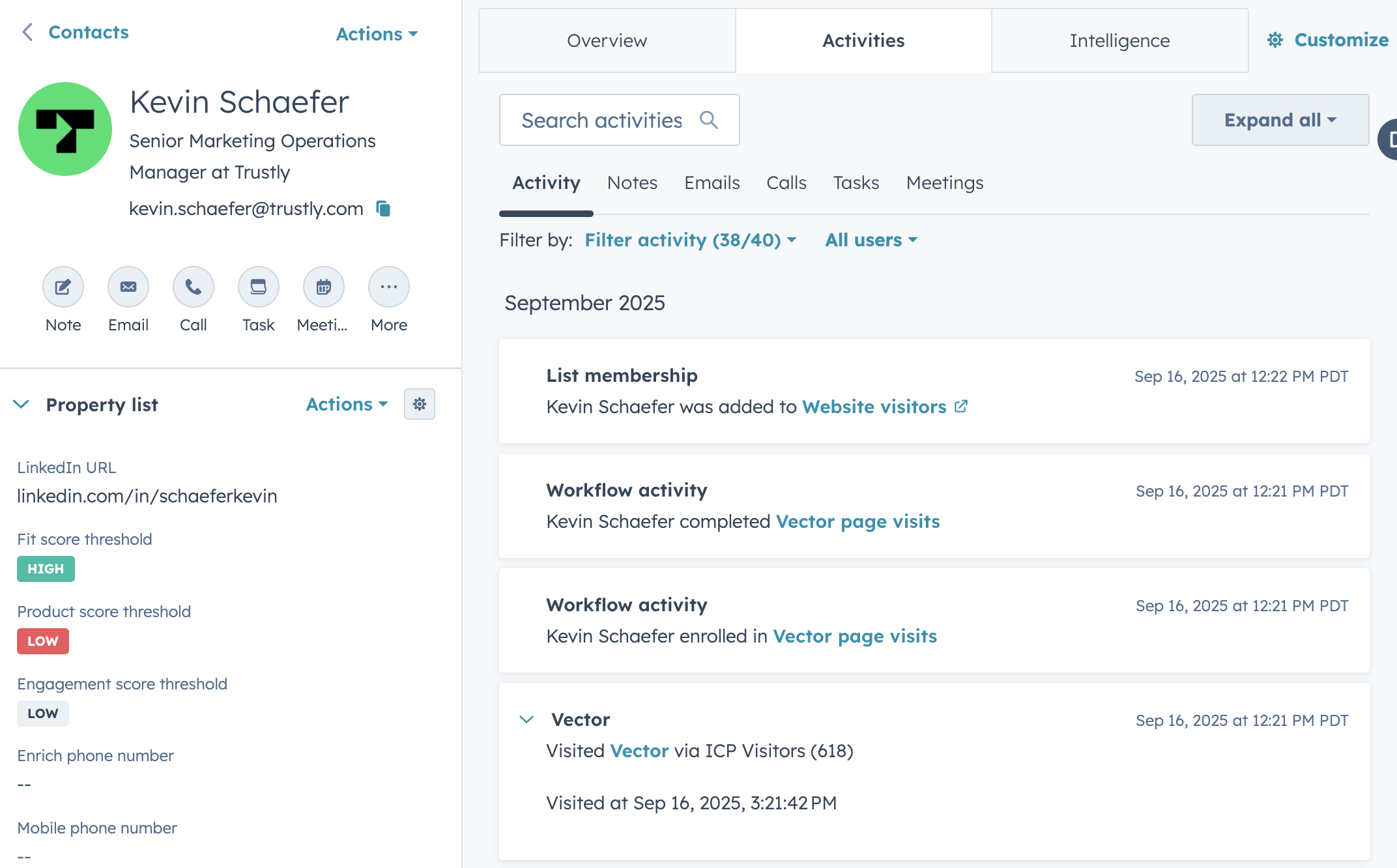Switch to the Overview tab
Viewport: 1397px width, 868px height.
(x=607, y=40)
